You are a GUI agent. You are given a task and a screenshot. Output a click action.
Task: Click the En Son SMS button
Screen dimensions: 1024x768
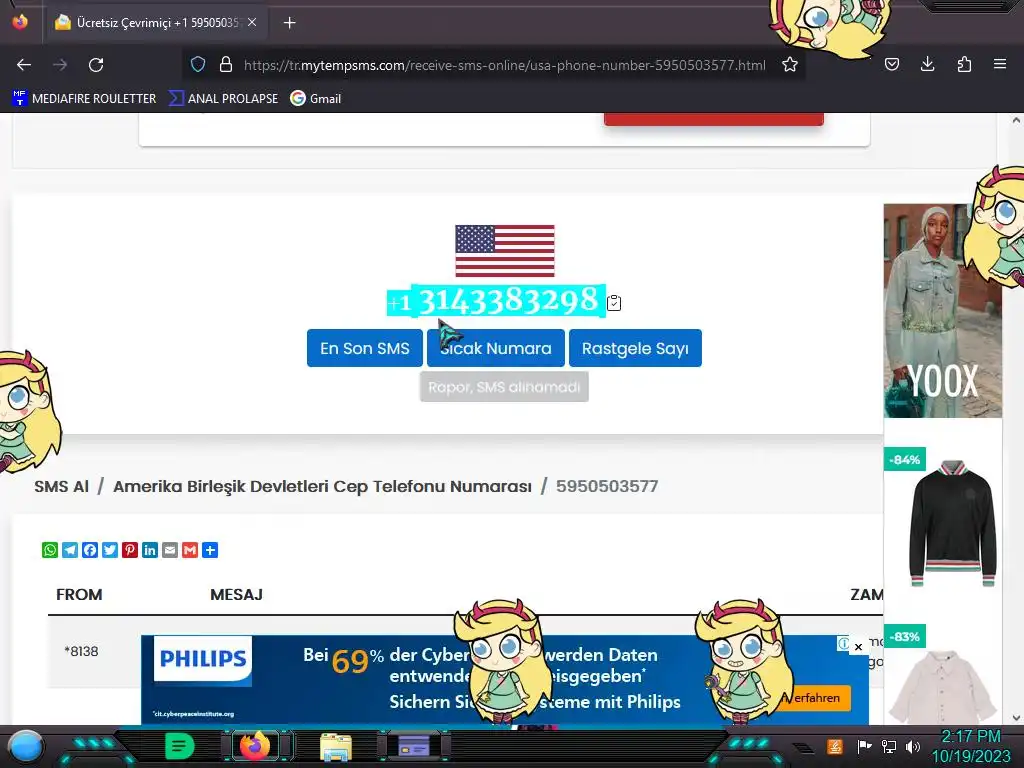click(x=364, y=348)
